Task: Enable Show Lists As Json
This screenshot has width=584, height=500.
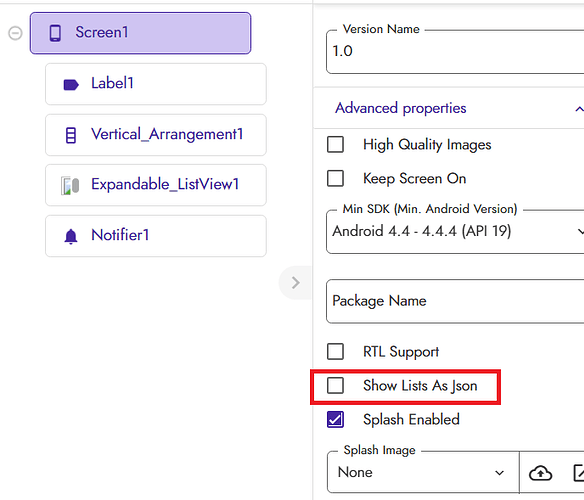Action: click(335, 385)
